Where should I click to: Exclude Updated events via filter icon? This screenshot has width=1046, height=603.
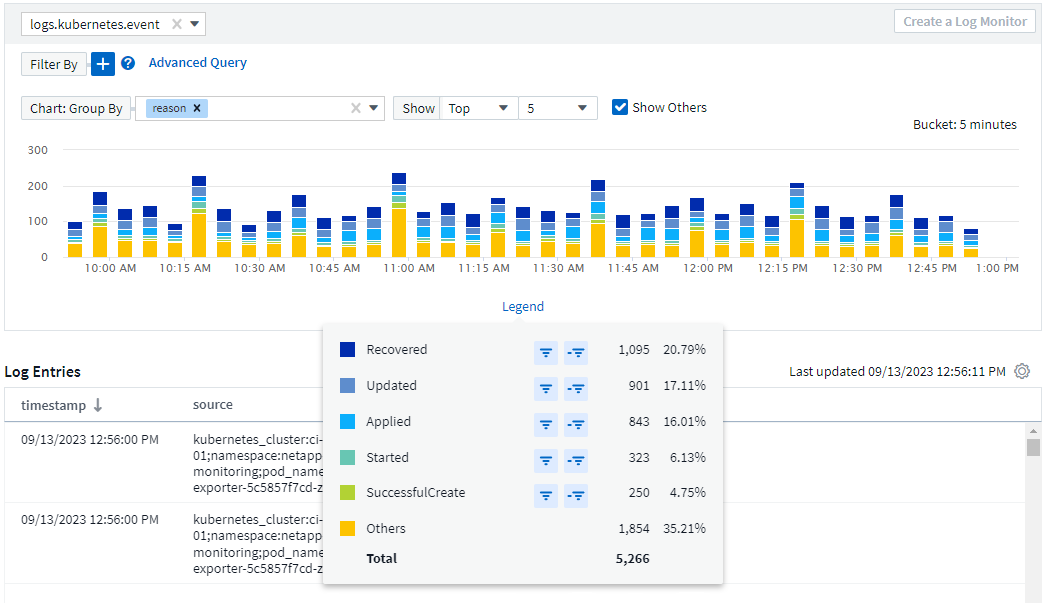575,387
